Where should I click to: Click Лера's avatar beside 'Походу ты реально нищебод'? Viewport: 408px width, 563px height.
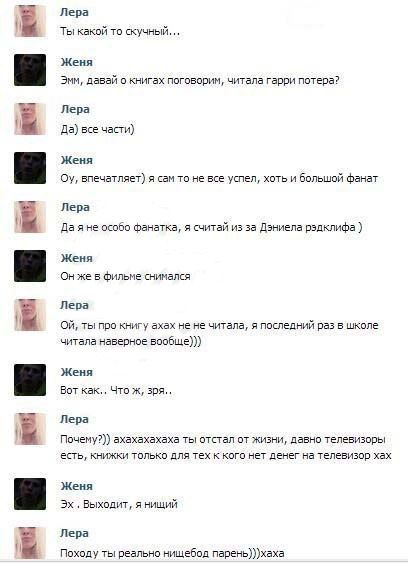30,543
